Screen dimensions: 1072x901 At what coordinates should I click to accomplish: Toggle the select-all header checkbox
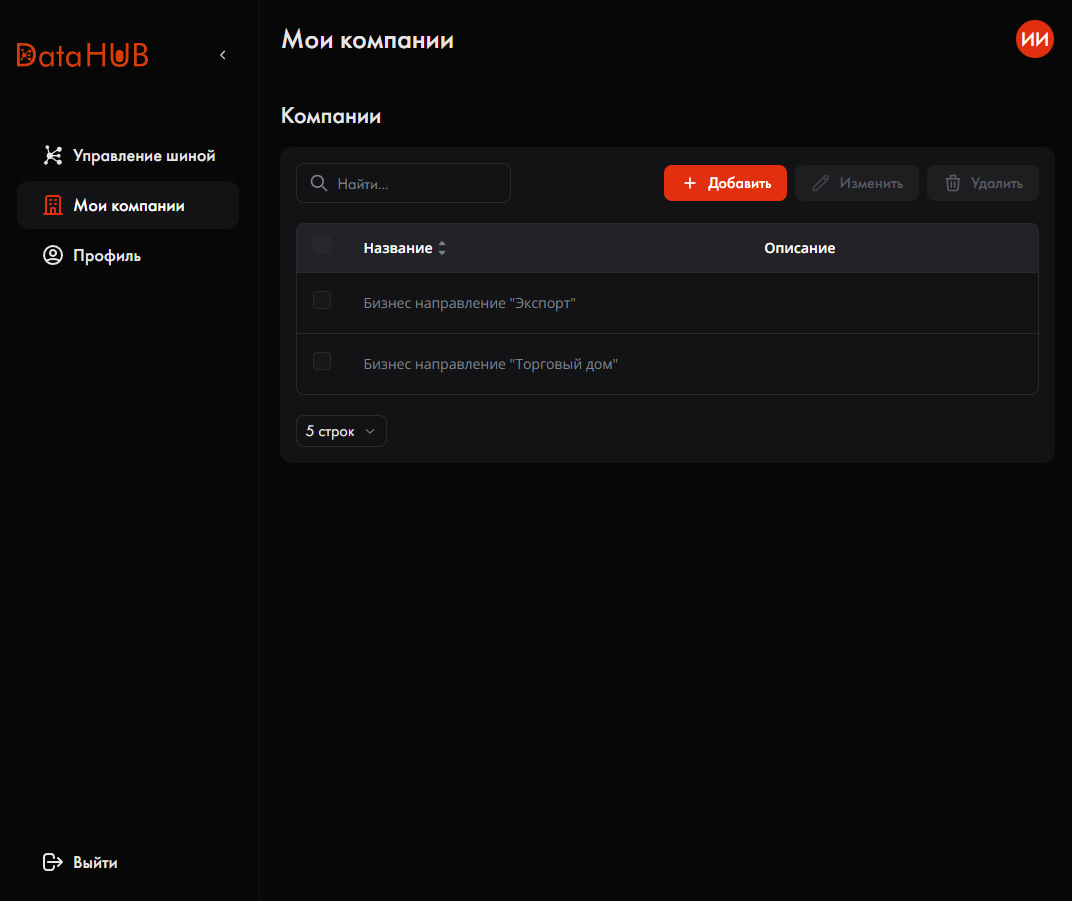(322, 245)
